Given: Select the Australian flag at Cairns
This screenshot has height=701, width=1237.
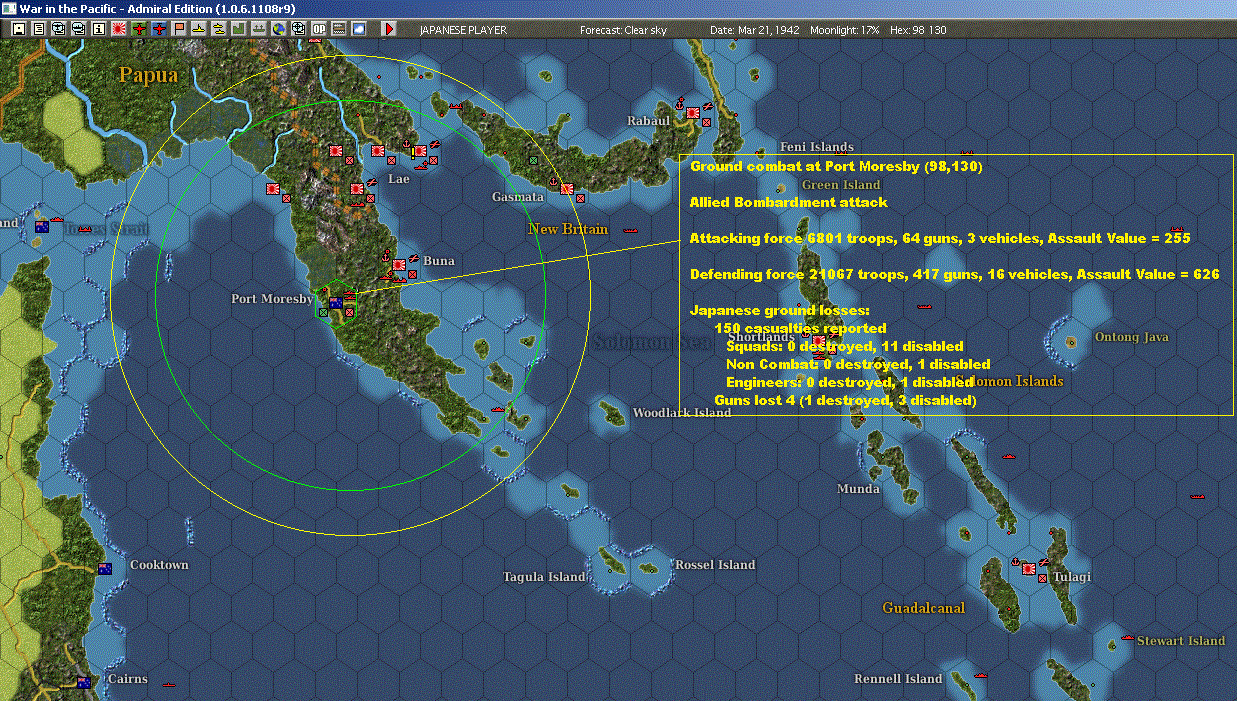Looking at the screenshot, I should pos(84,682).
